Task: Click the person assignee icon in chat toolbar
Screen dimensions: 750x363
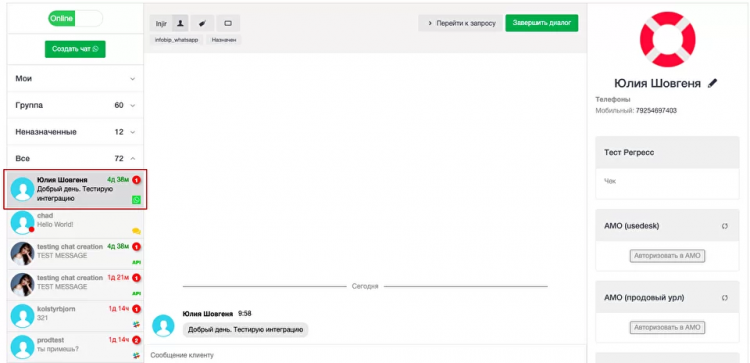Action: pyautogui.click(x=180, y=23)
